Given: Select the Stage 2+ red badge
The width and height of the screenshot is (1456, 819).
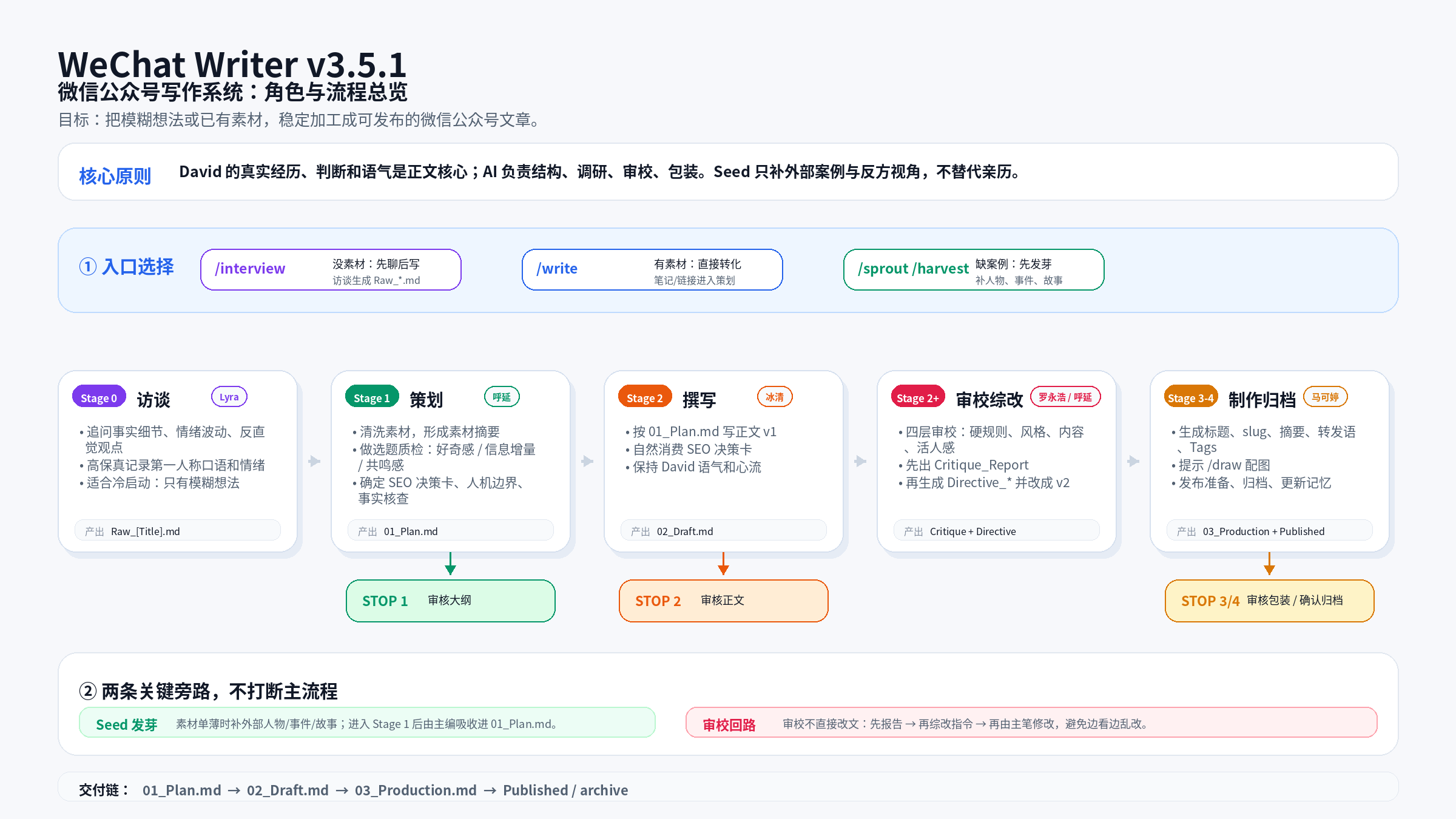Looking at the screenshot, I should tap(918, 397).
